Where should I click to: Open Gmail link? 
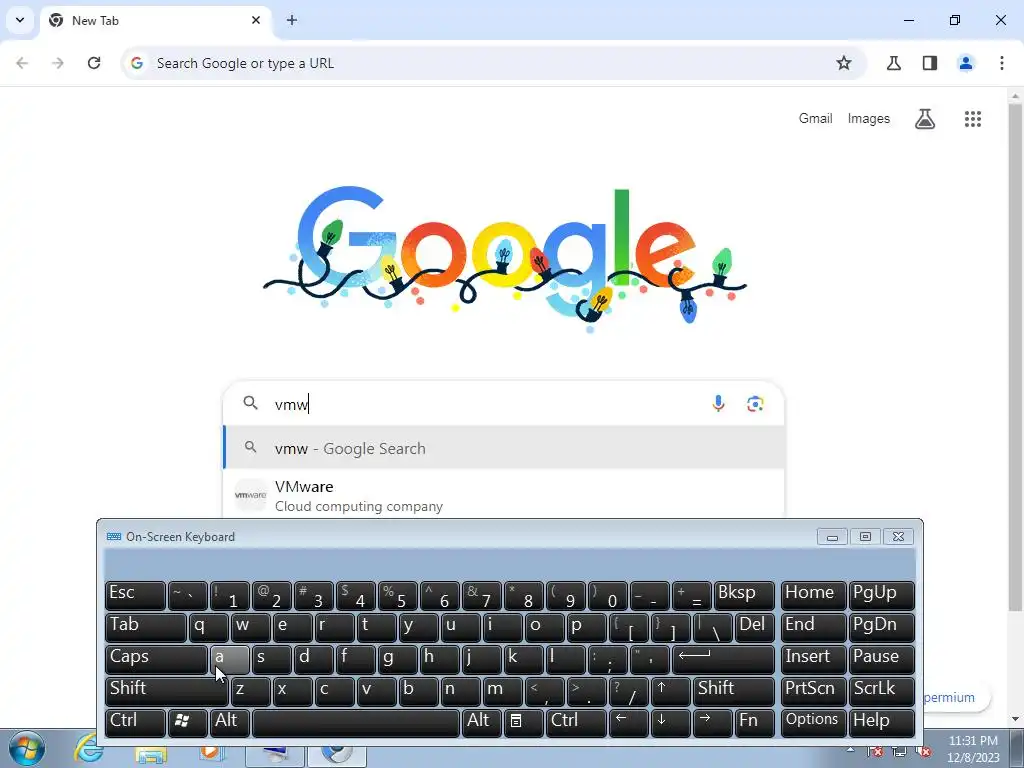815,118
